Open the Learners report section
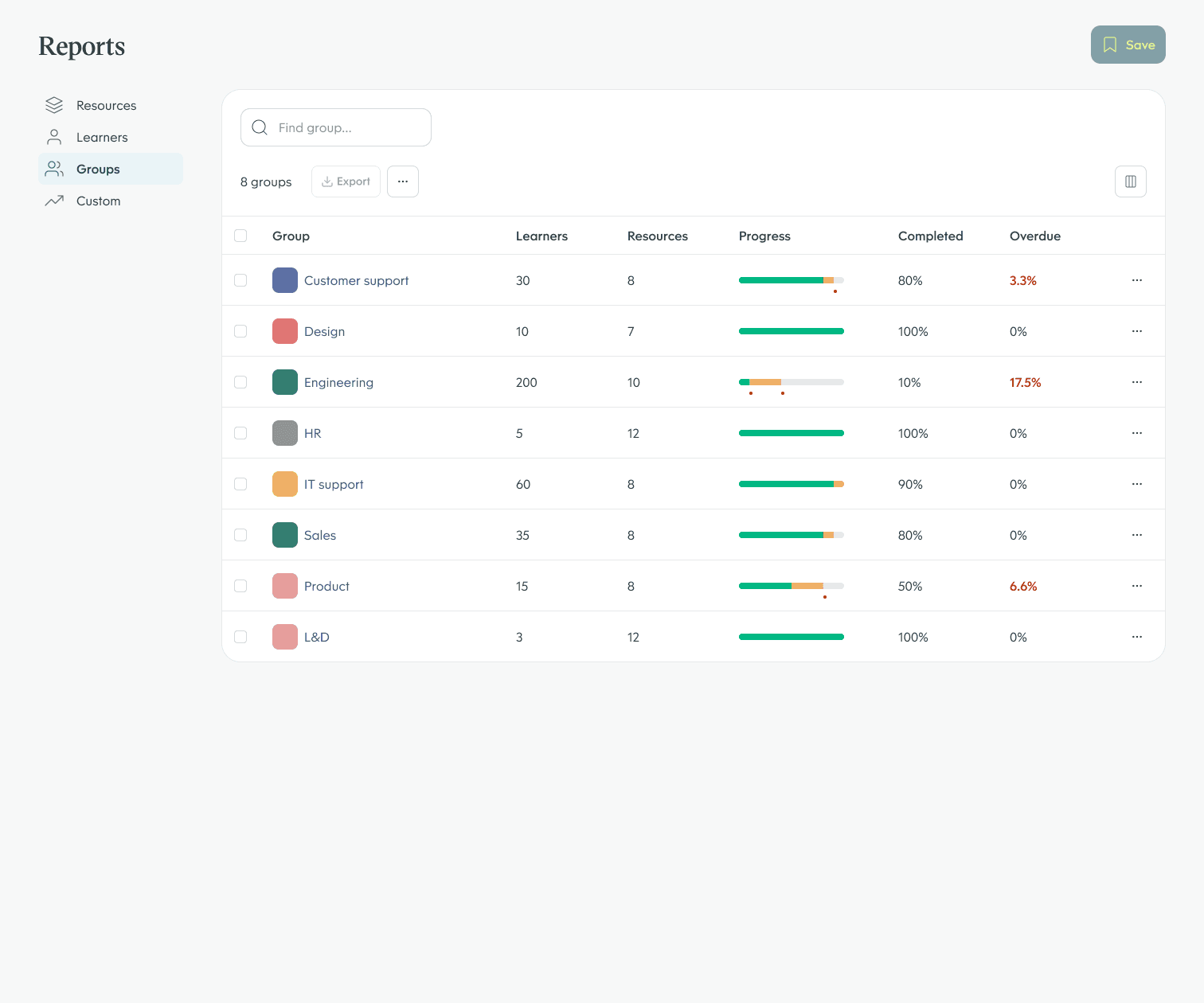The height and width of the screenshot is (1003, 1204). [x=102, y=137]
